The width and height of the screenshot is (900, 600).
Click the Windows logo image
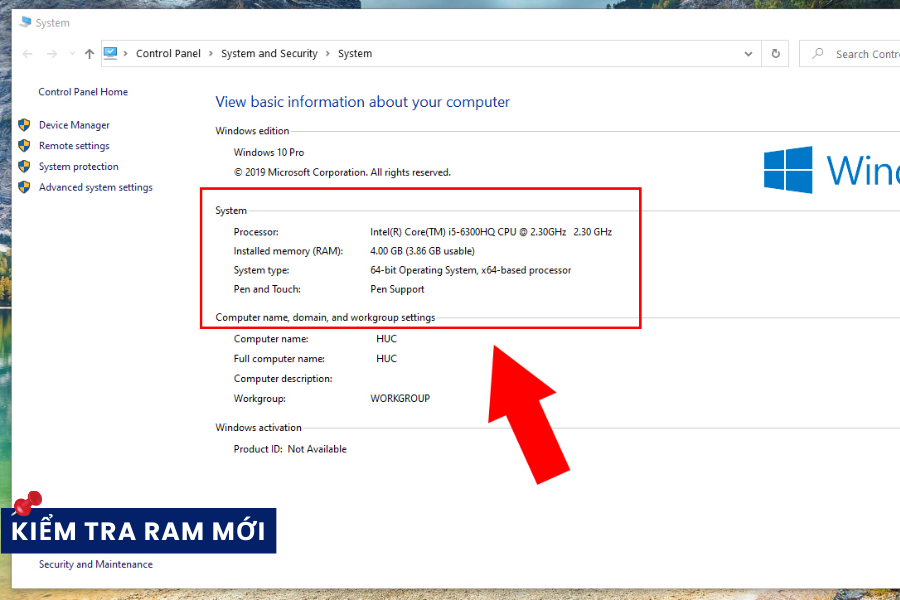[x=788, y=170]
